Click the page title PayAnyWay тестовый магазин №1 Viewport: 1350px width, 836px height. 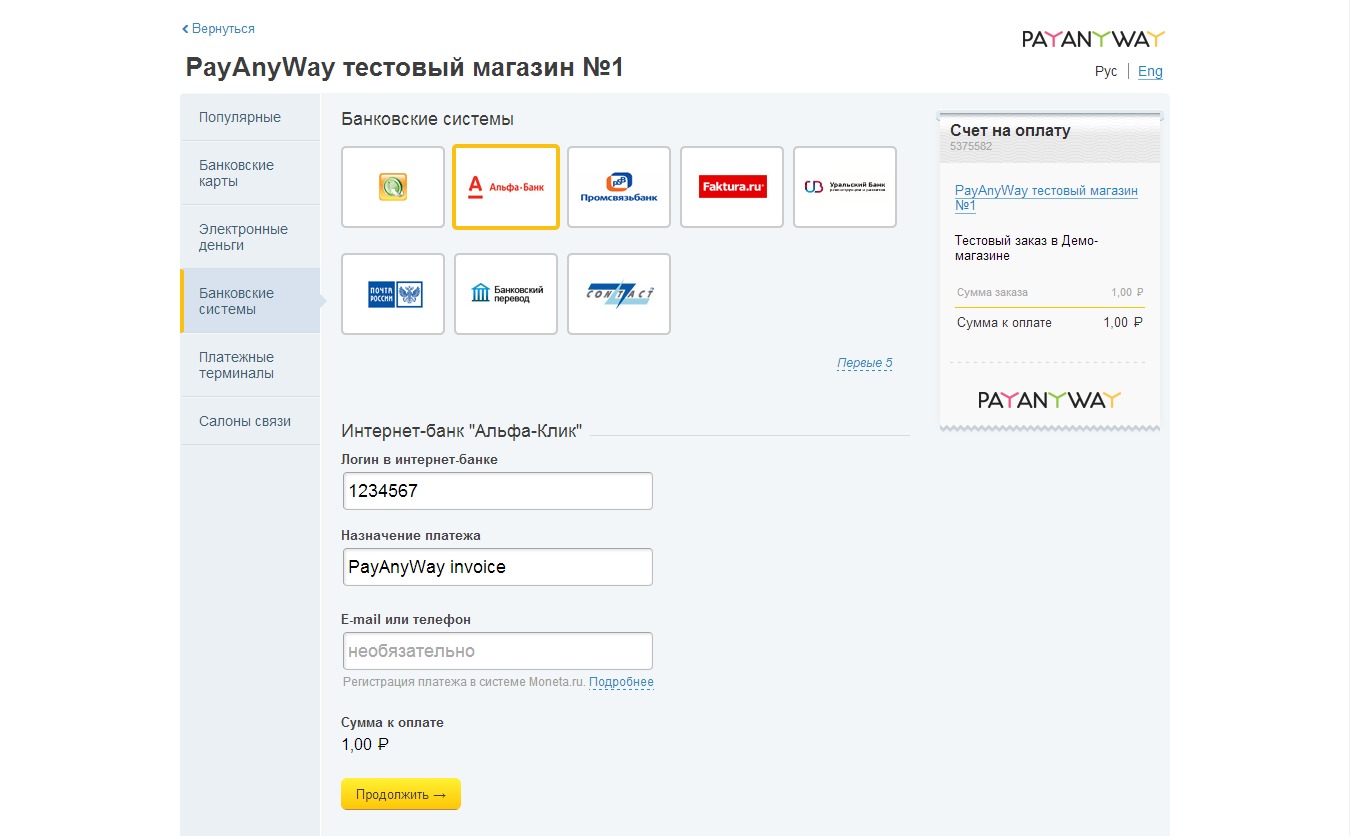405,68
